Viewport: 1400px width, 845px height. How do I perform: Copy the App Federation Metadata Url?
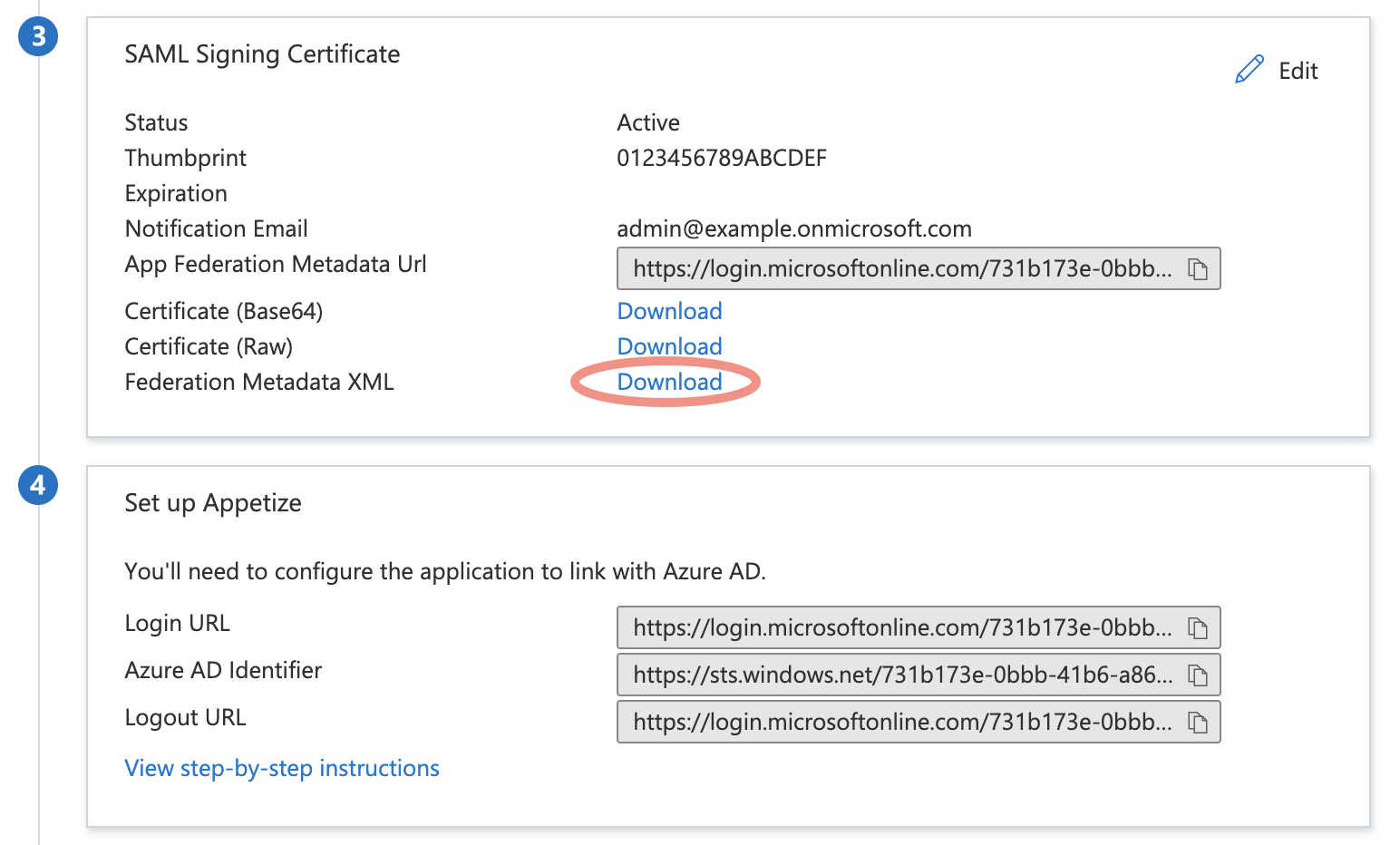pyautogui.click(x=1198, y=269)
